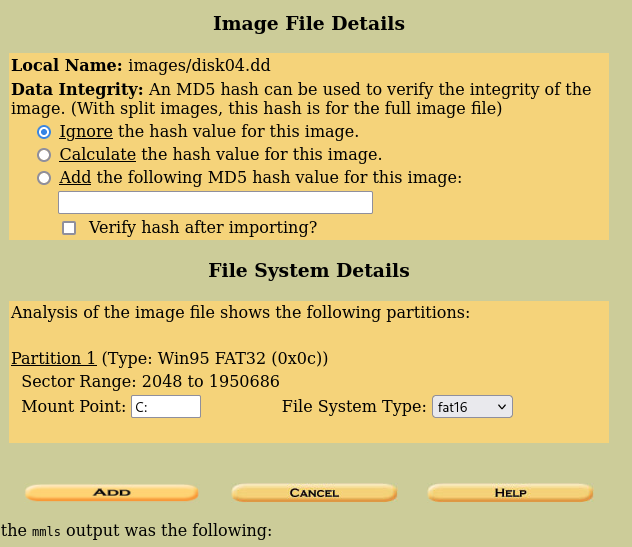Choose the Add MD5 hash radio button

coord(44,179)
